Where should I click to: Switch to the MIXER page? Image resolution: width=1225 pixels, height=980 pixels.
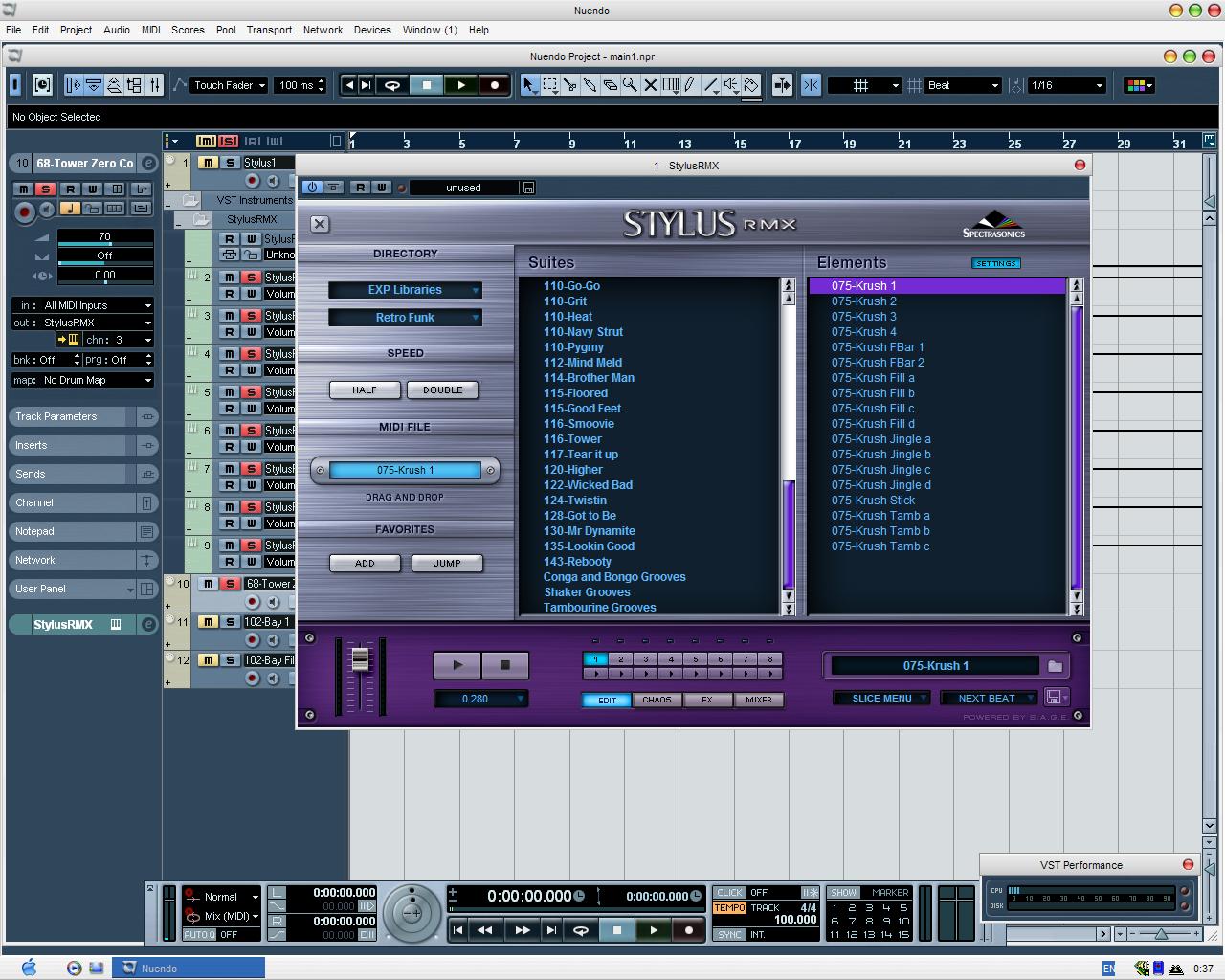pos(759,700)
